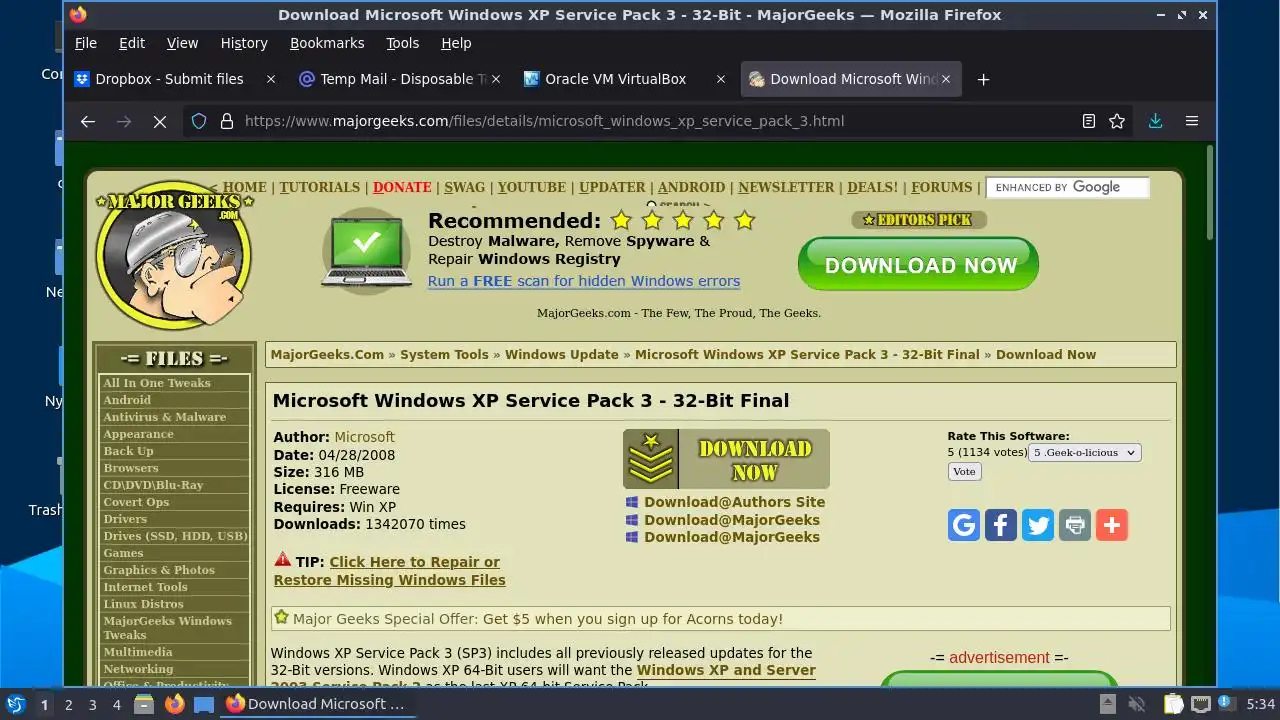The image size is (1280, 720).
Task: Open more share options orange plus icon
Action: [1112, 525]
